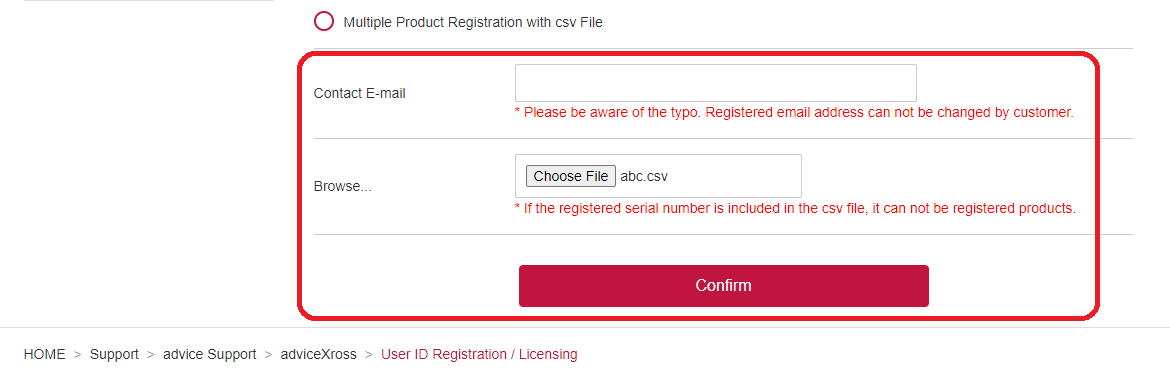Click the red email typo warning text
The image size is (1170, 380).
(794, 113)
